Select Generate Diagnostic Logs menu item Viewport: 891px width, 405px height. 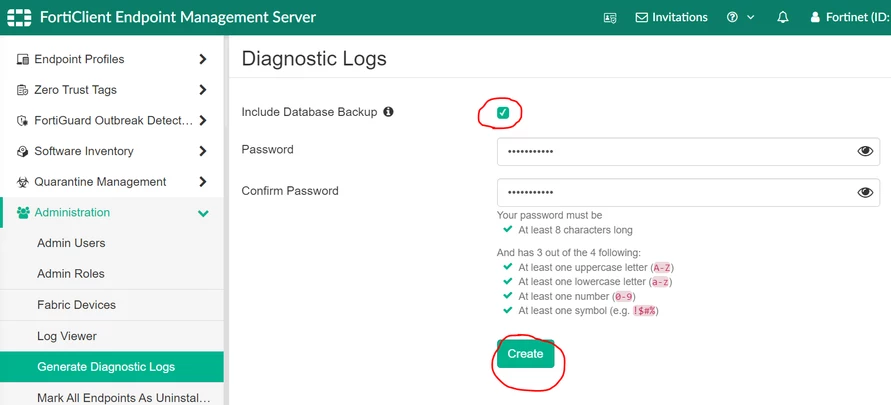[111, 367]
